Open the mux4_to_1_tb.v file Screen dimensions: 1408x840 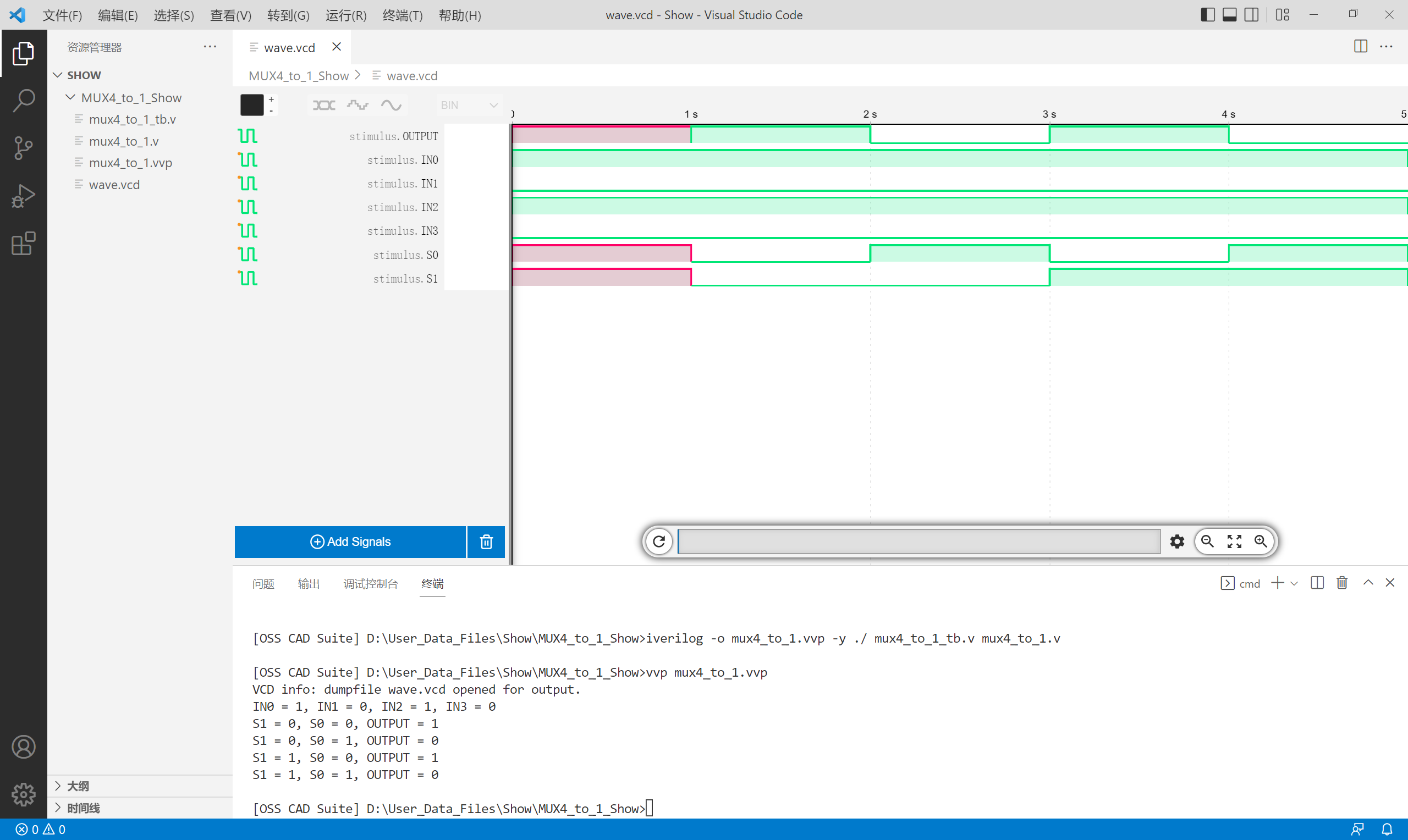133,119
